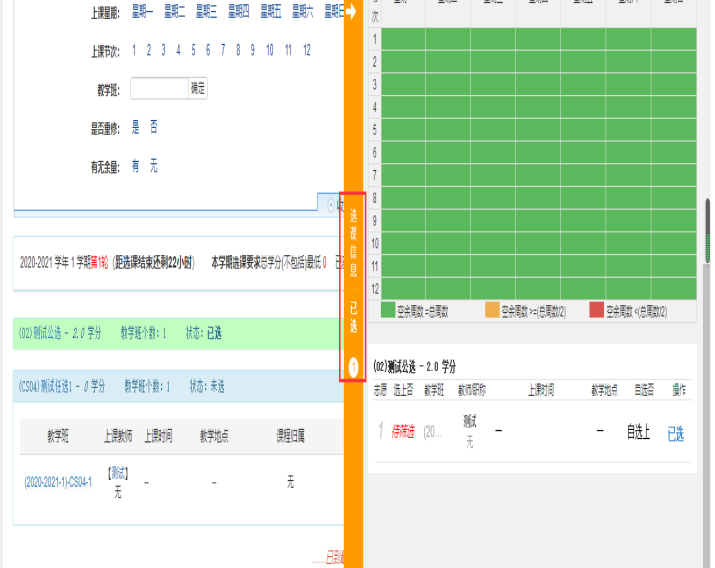
Task: Collapse the (CS04)测试任选1 course row
Action: point(179,387)
